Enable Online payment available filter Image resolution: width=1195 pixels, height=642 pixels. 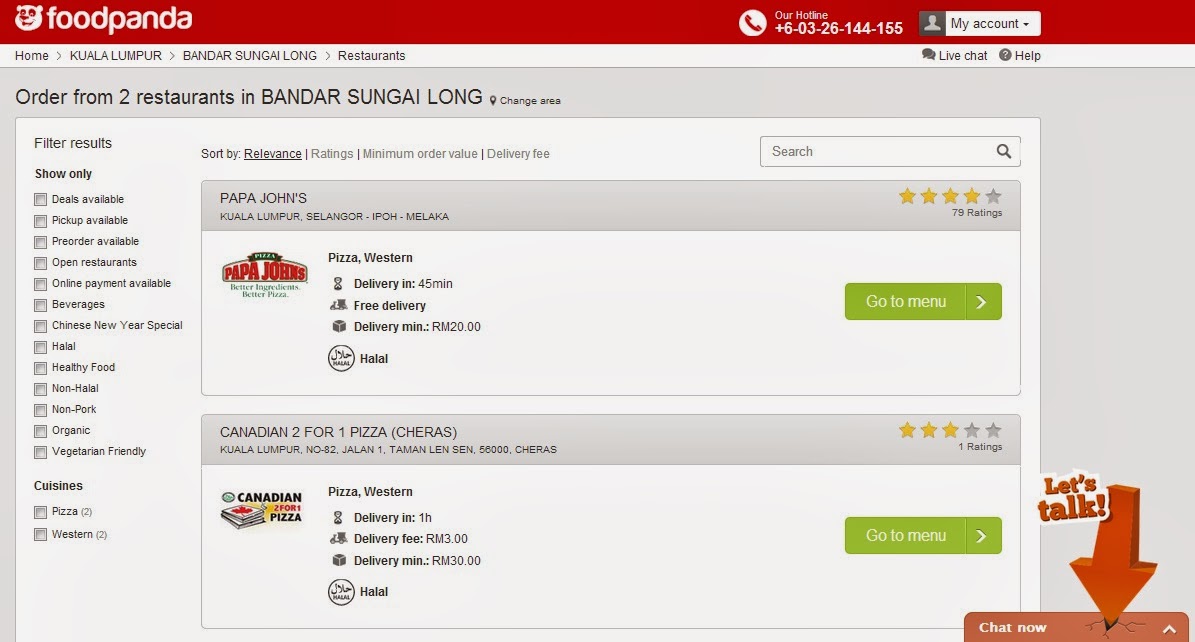[40, 284]
